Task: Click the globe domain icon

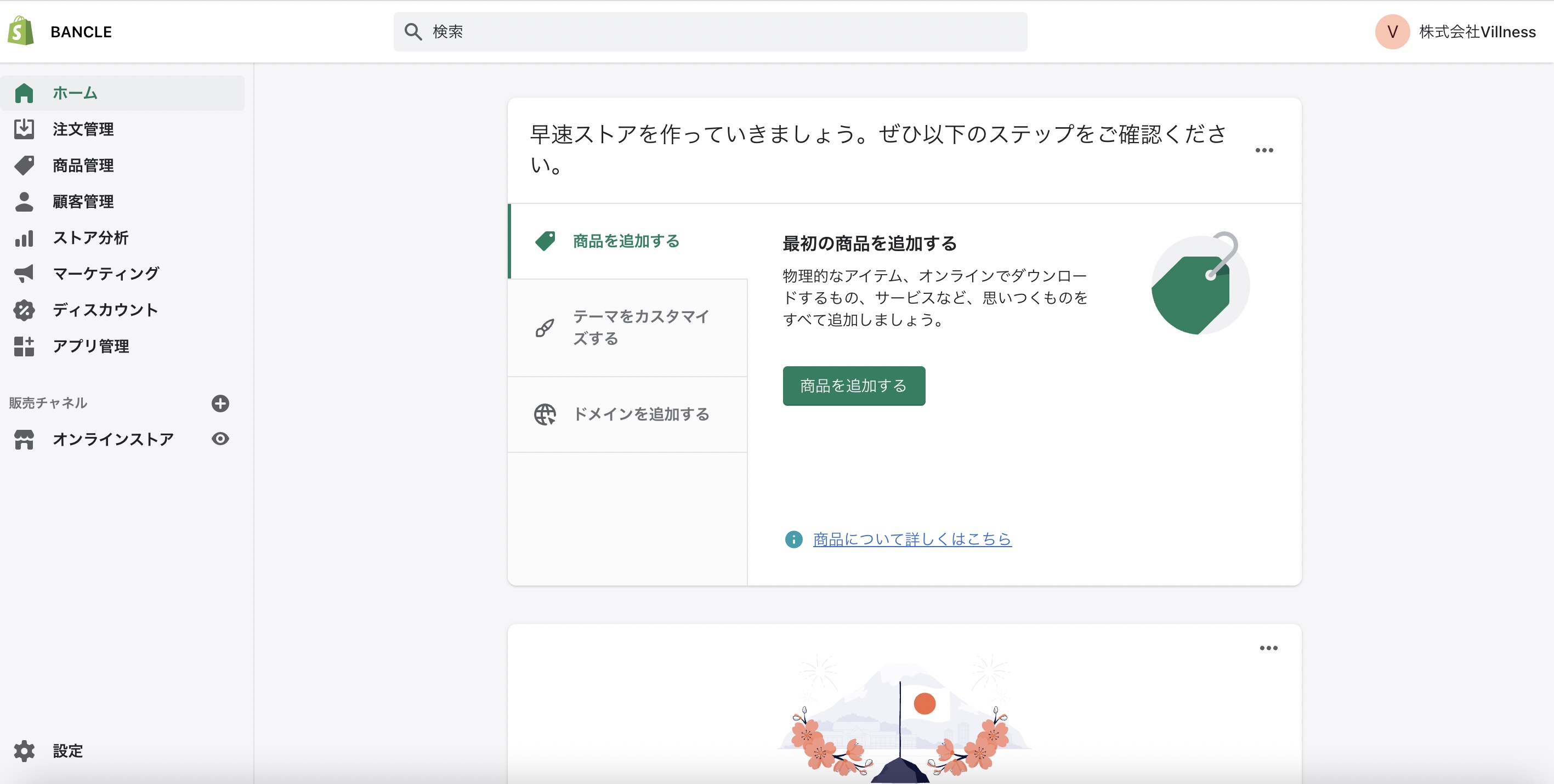Action: [545, 414]
